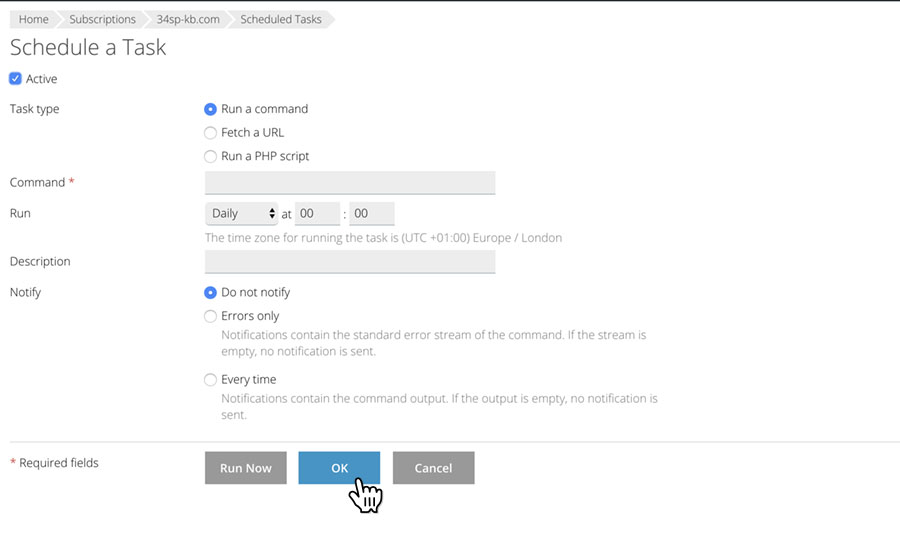Screen dimensions: 900x540
Task: Click the Required fields note
Action: 55,463
